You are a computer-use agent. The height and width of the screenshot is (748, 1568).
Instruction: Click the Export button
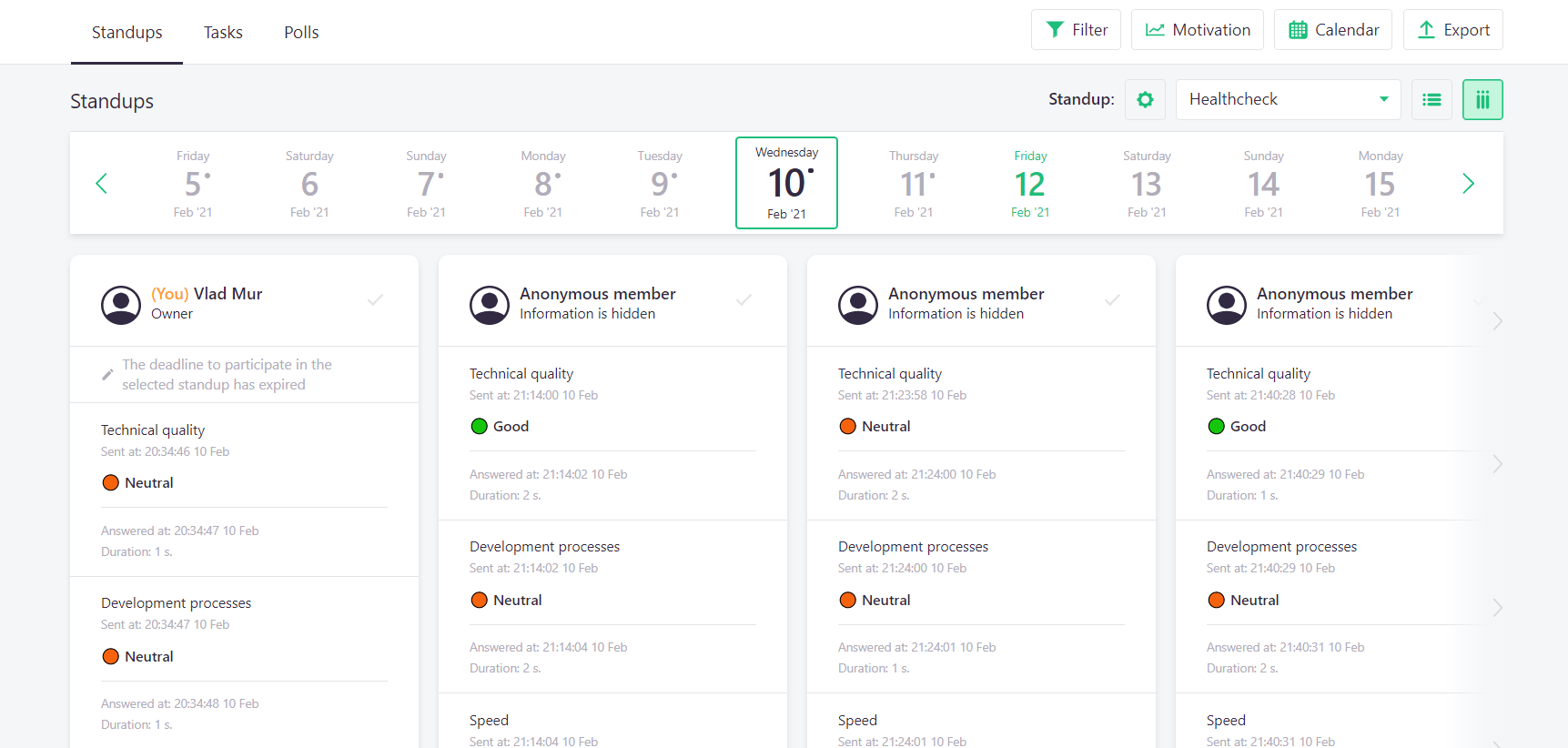1452,30
